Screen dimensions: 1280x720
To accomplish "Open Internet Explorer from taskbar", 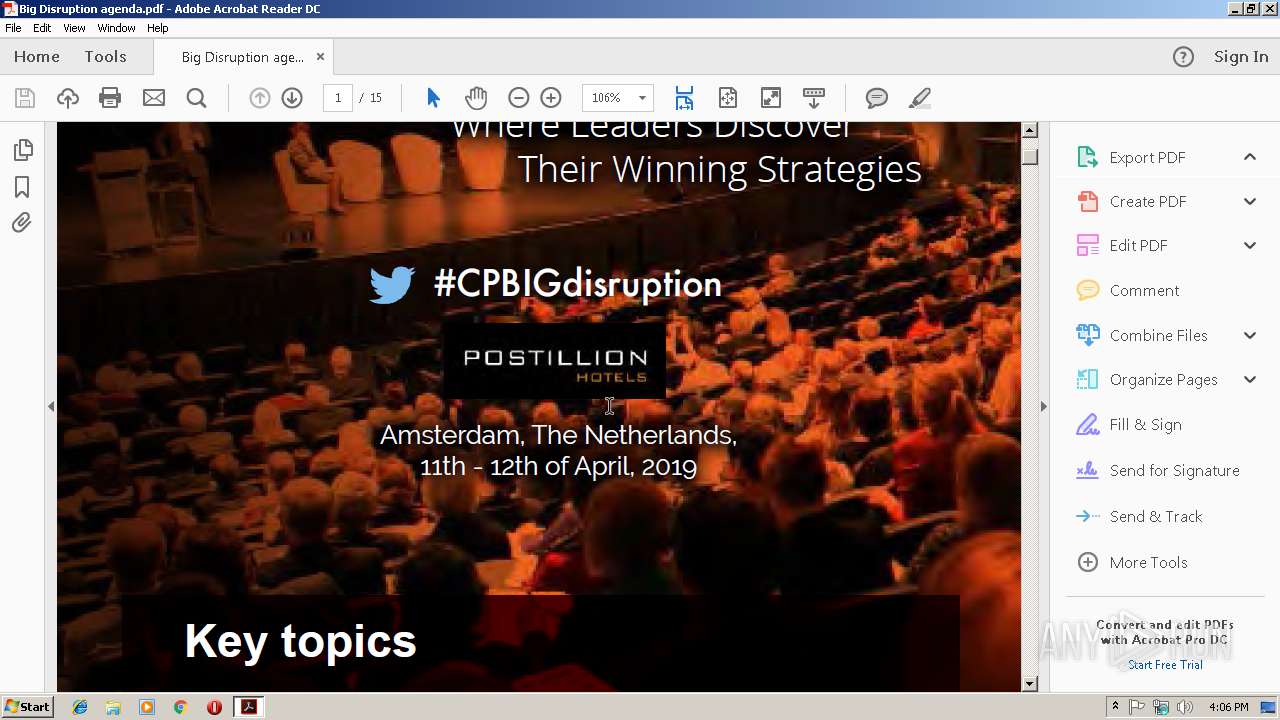I will click(80, 707).
